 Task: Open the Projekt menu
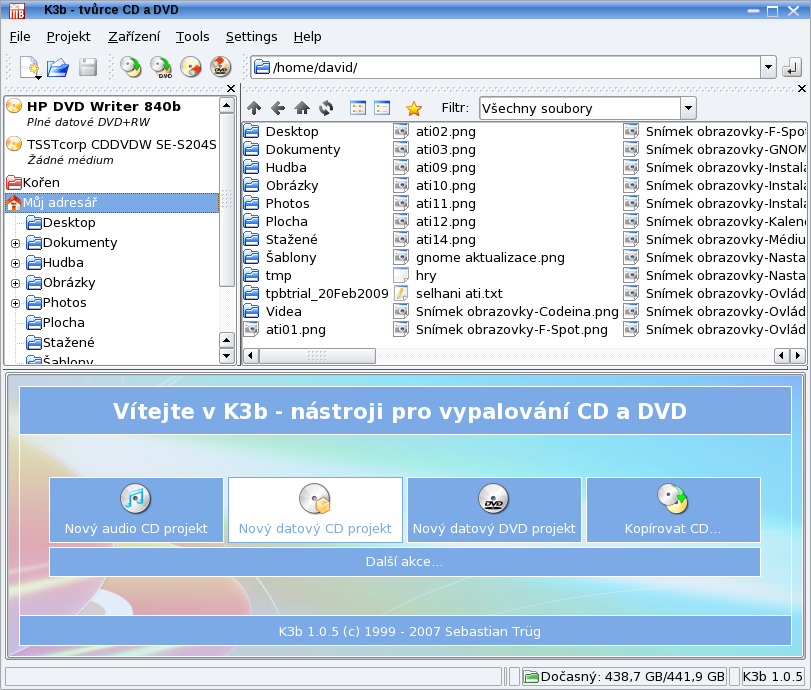point(68,37)
